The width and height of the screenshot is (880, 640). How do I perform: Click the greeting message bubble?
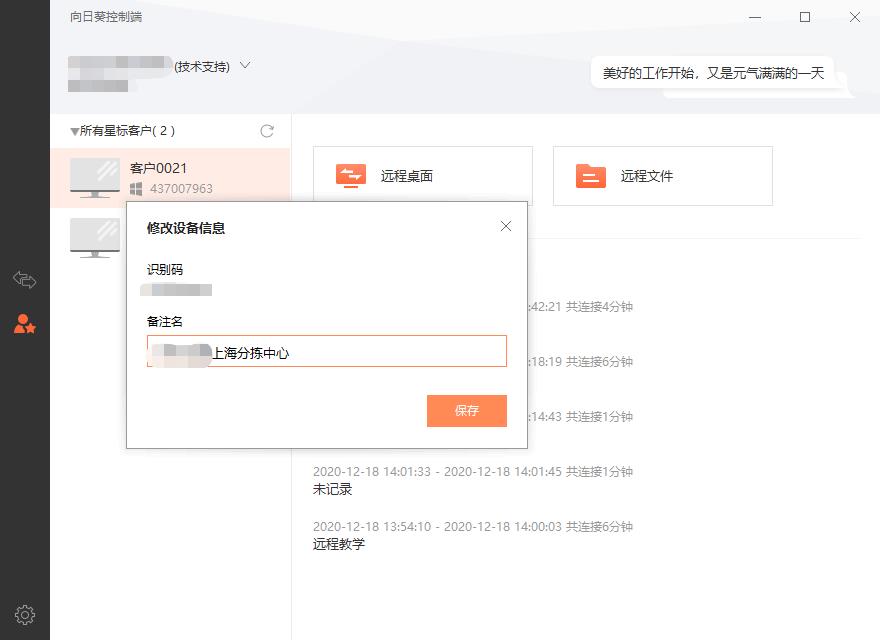tap(713, 73)
